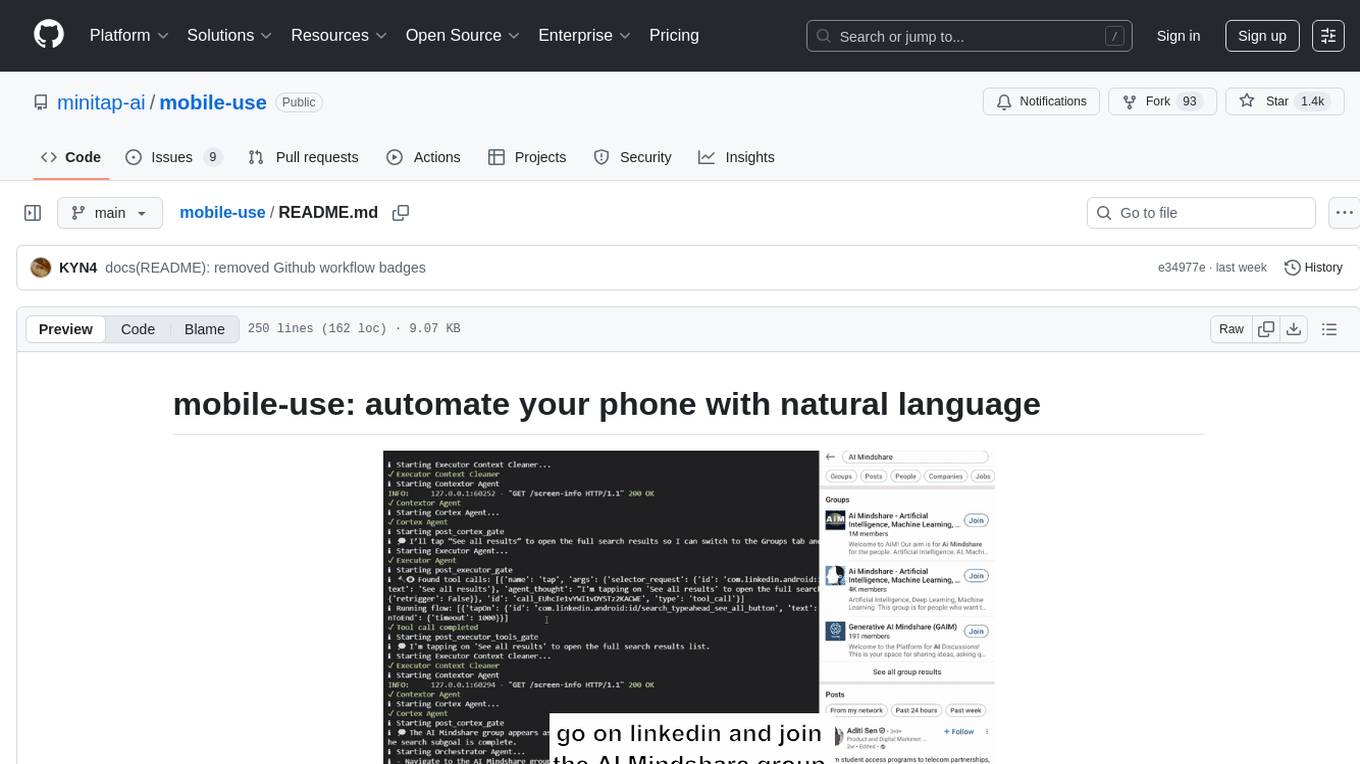Expand the Enterprise menu
This screenshot has width=1360, height=764.
click(x=585, y=35)
